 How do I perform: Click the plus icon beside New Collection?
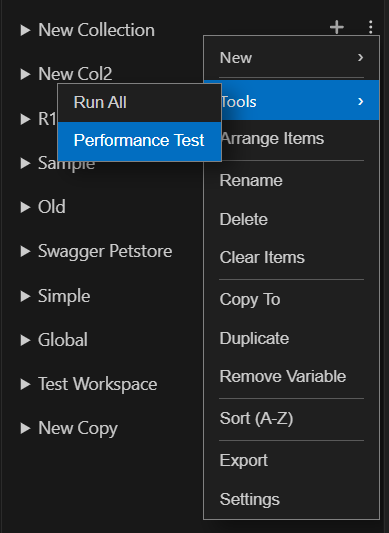pos(337,27)
